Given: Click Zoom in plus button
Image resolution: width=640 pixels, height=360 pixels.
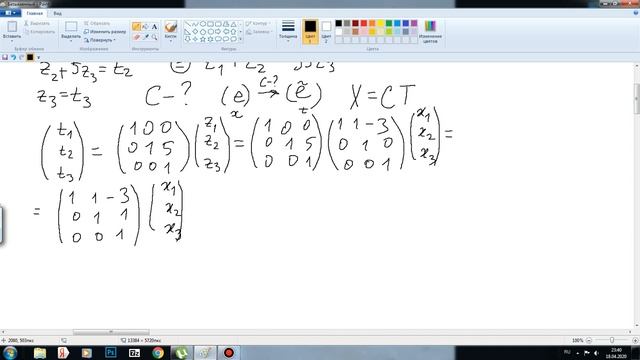Looking at the screenshot, I should [635, 340].
